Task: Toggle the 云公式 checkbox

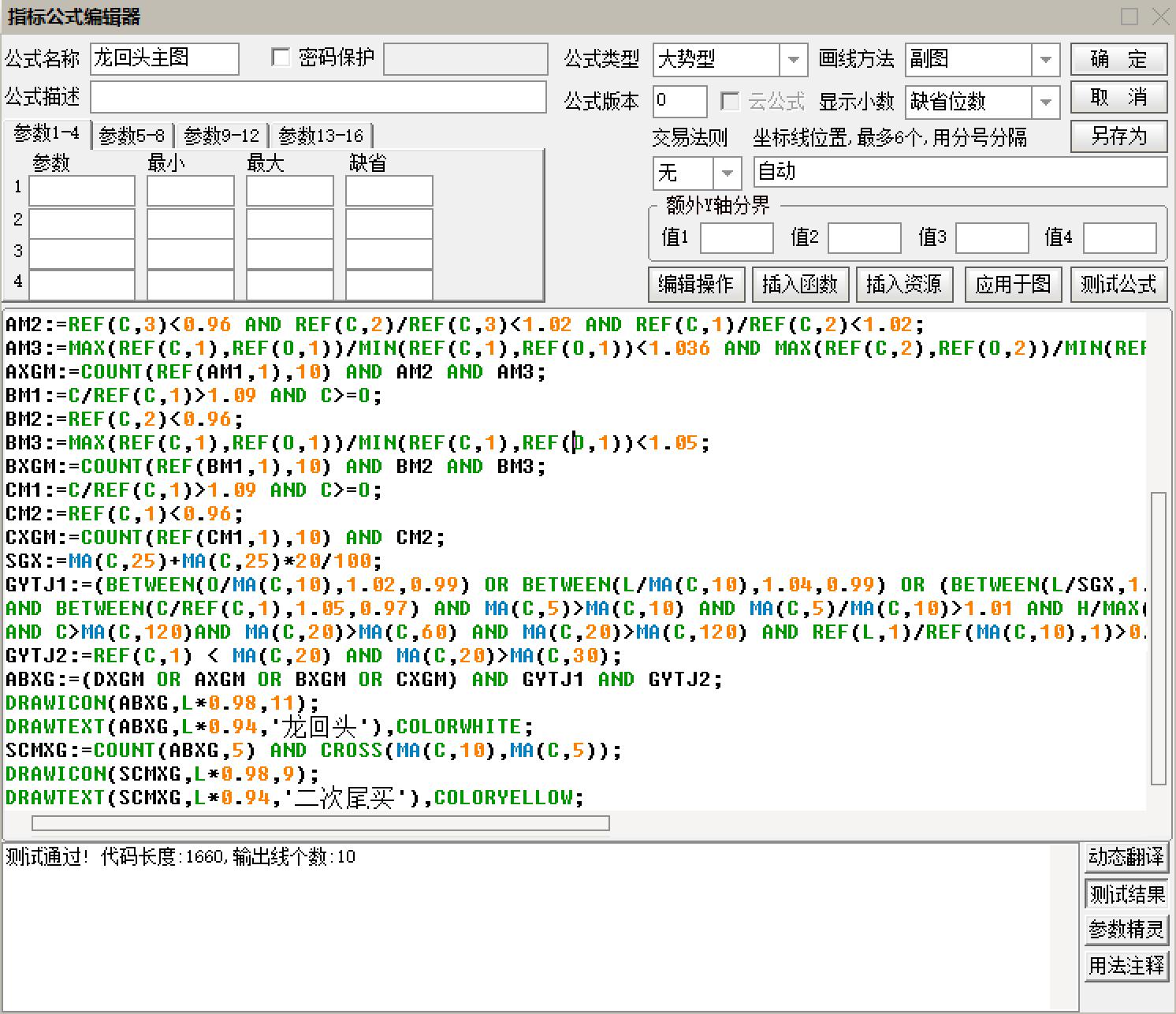Action: coord(731,101)
